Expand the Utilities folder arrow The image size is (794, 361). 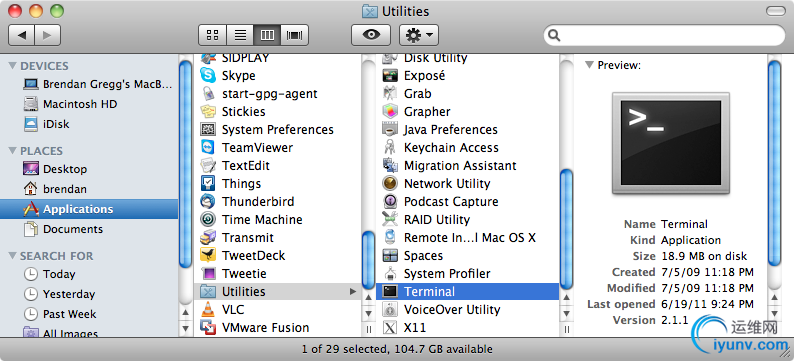pyautogui.click(x=353, y=292)
